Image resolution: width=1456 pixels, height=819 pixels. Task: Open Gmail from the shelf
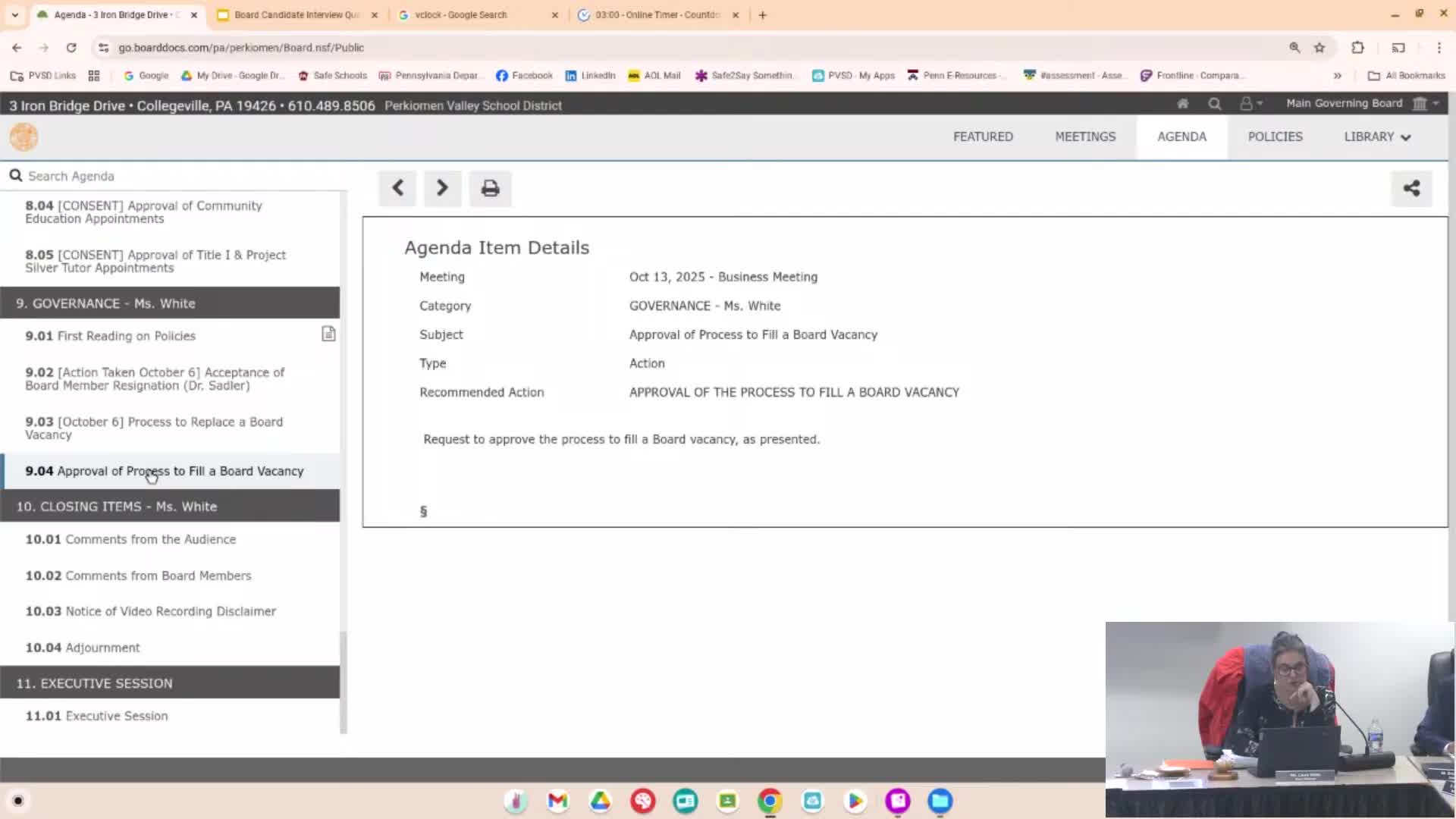coord(557,801)
